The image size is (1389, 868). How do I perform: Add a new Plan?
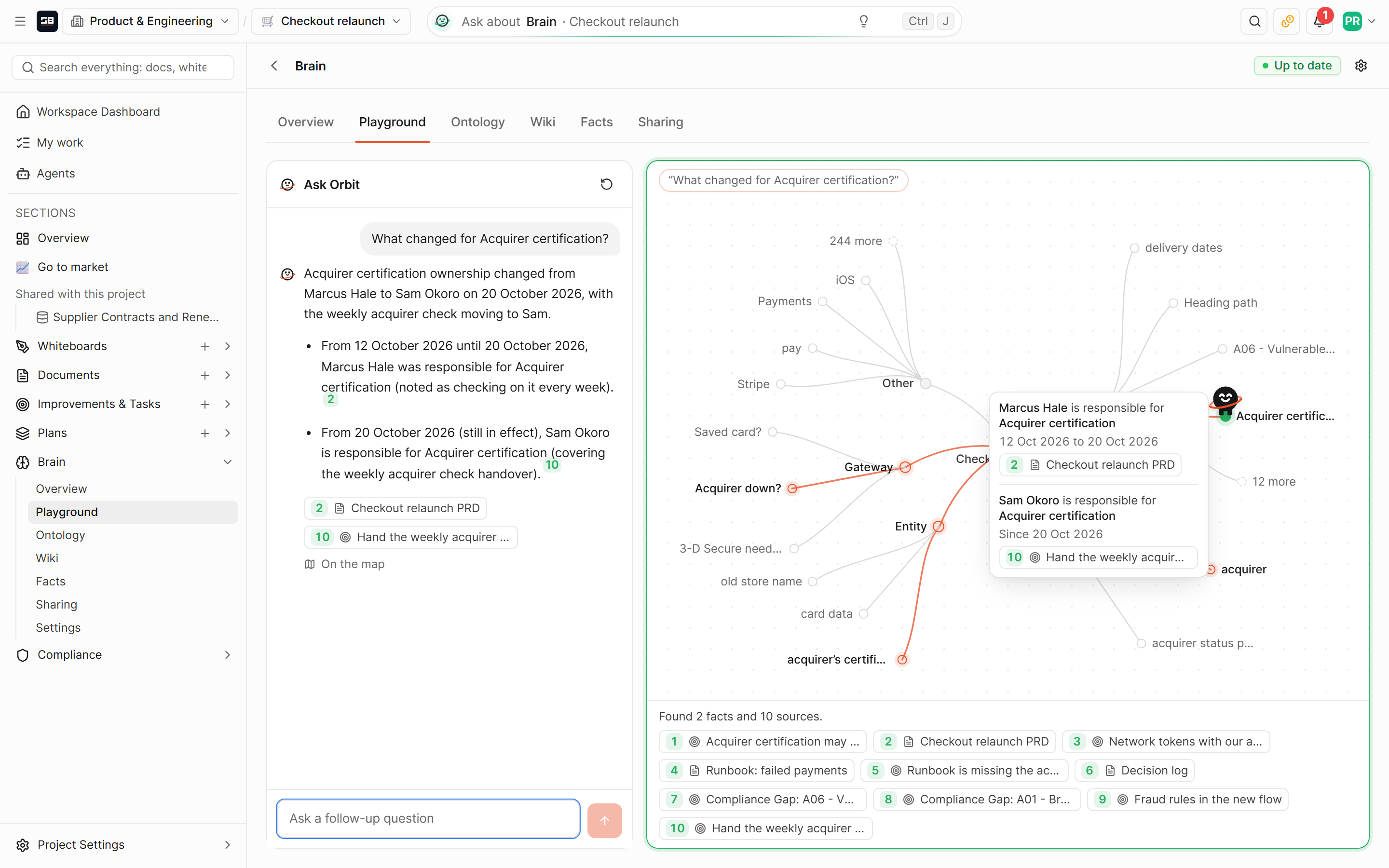pos(205,434)
